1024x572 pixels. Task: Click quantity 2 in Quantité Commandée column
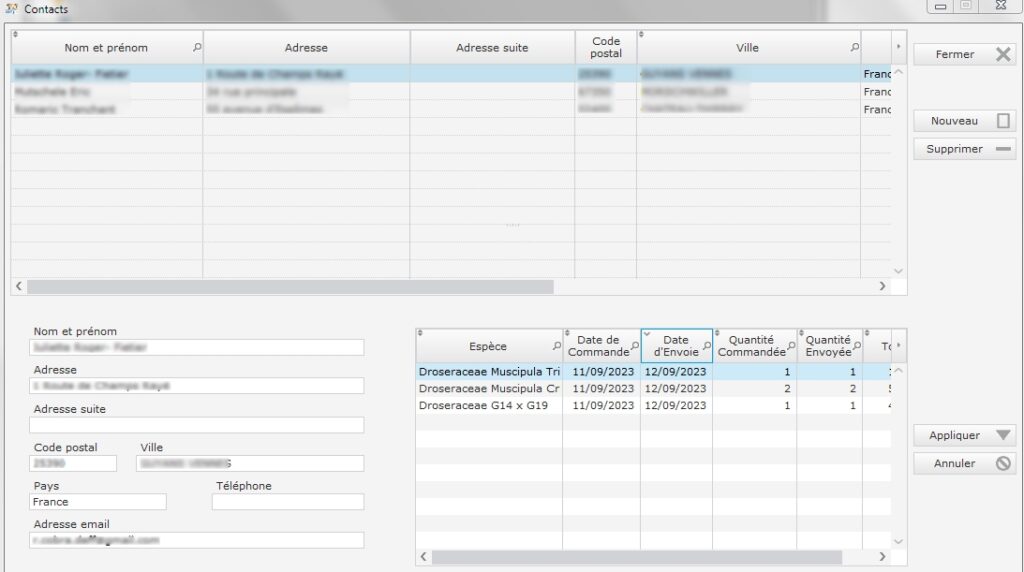click(x=787, y=389)
